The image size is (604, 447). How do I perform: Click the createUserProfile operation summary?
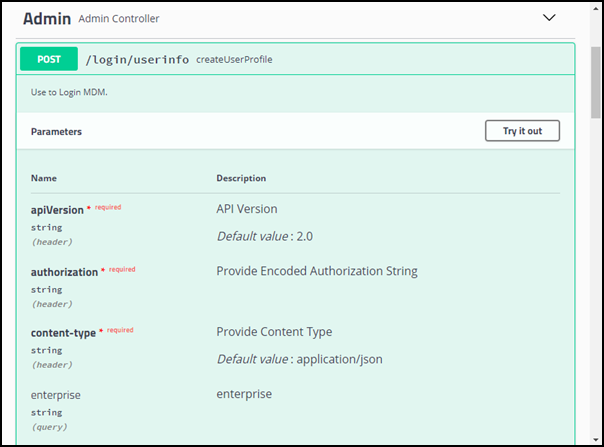(234, 60)
